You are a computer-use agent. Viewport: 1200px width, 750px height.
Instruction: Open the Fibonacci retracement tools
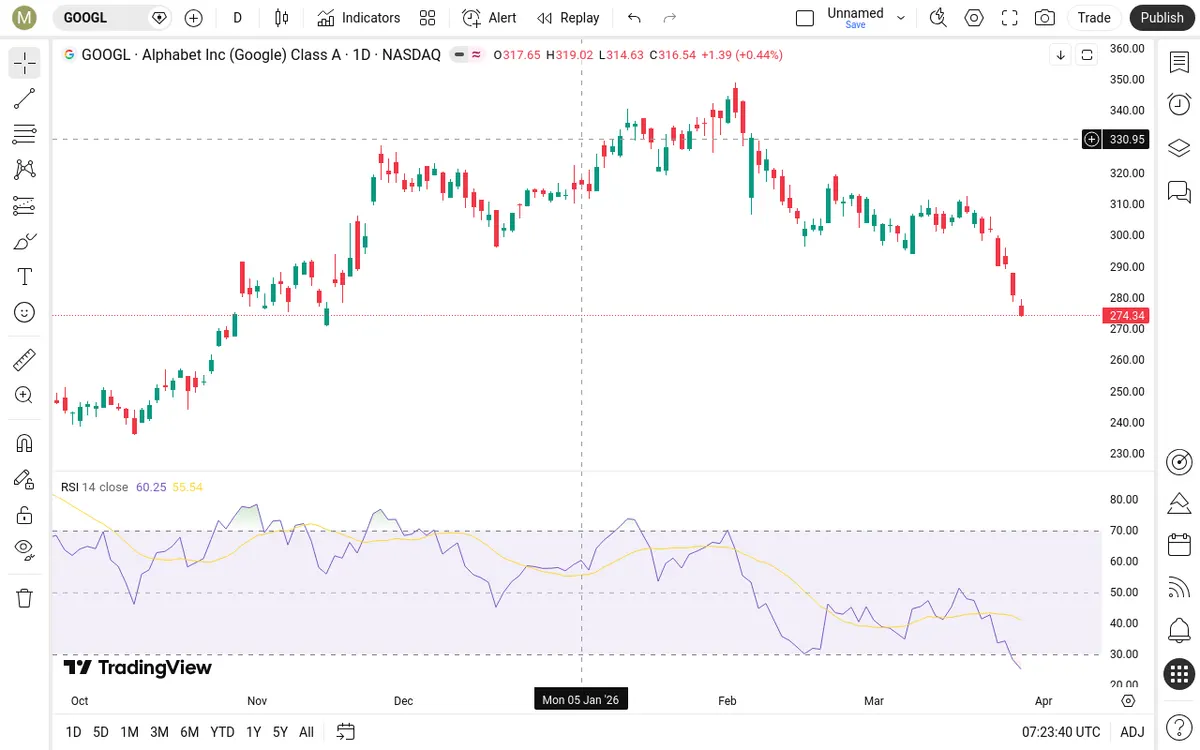25,134
